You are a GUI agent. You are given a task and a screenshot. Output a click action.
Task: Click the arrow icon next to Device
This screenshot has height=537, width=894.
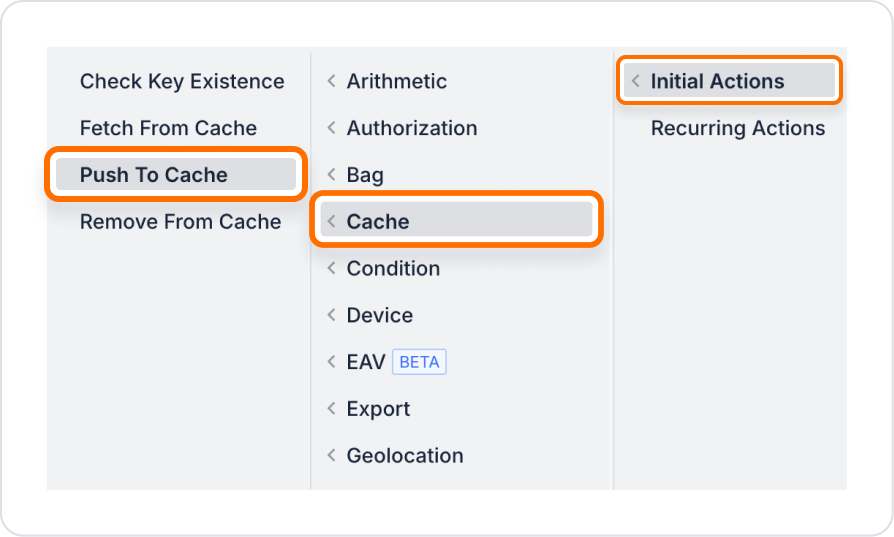click(331, 315)
